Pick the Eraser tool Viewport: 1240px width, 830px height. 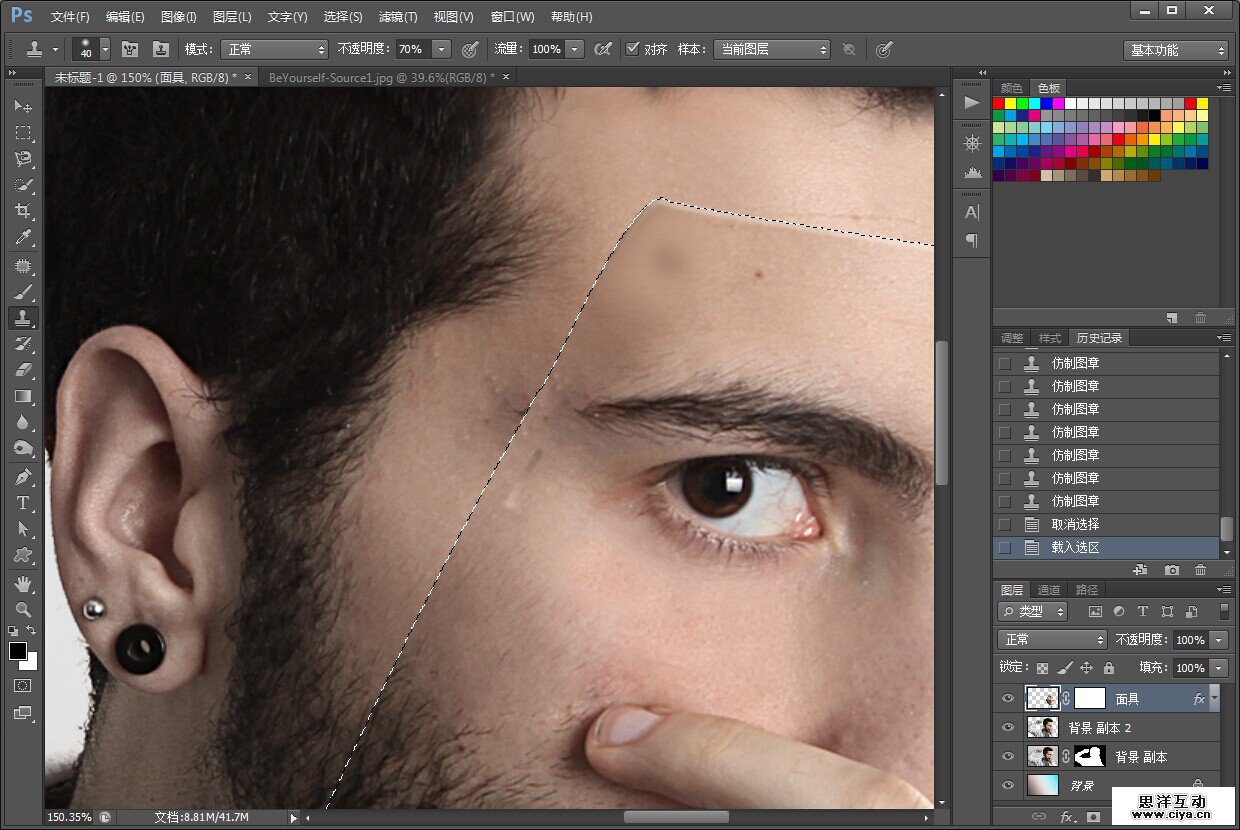click(23, 370)
